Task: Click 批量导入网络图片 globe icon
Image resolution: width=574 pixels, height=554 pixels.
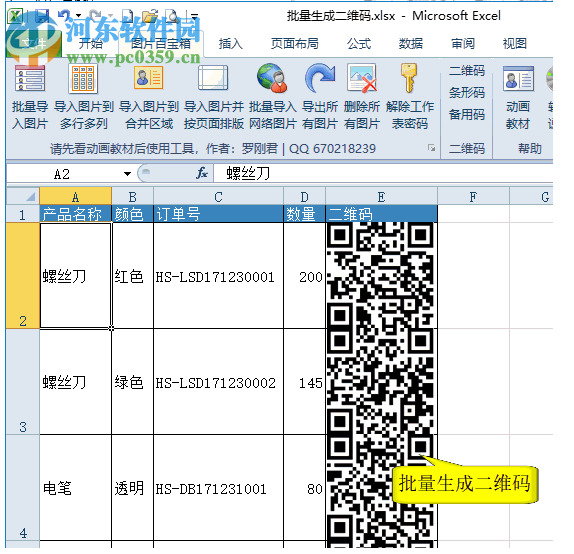Action: pyautogui.click(x=272, y=78)
